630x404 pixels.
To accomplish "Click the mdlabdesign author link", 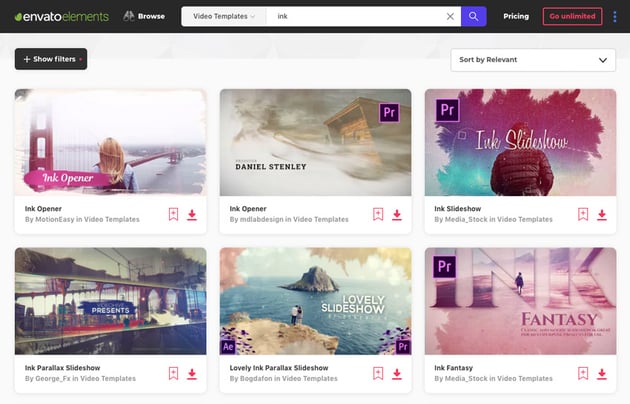I will point(262,219).
